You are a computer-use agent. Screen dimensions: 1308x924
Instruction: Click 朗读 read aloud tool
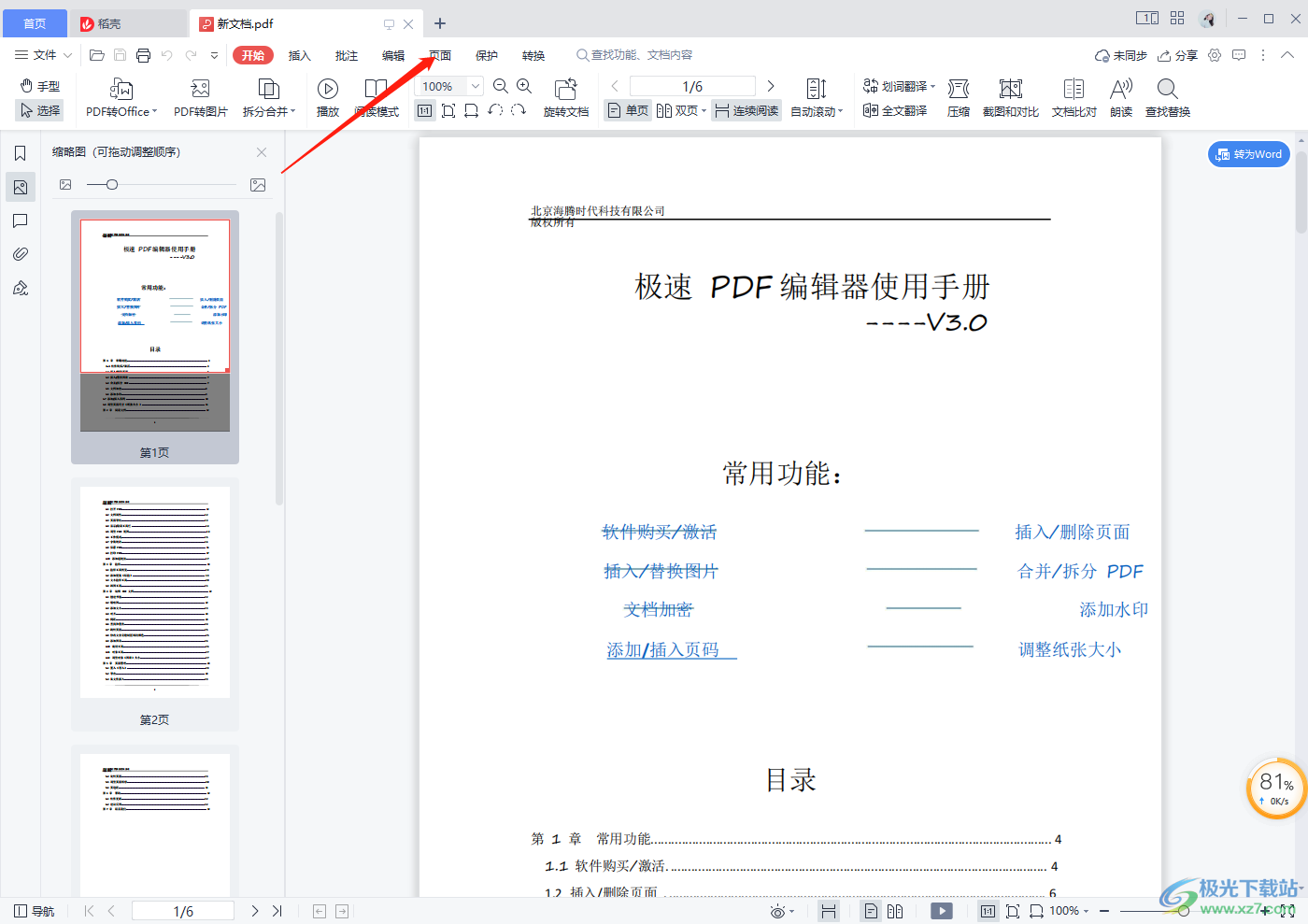click(x=1121, y=98)
